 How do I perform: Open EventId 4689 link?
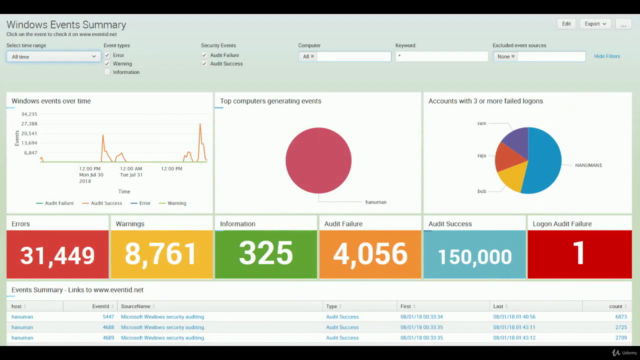pyautogui.click(x=108, y=338)
